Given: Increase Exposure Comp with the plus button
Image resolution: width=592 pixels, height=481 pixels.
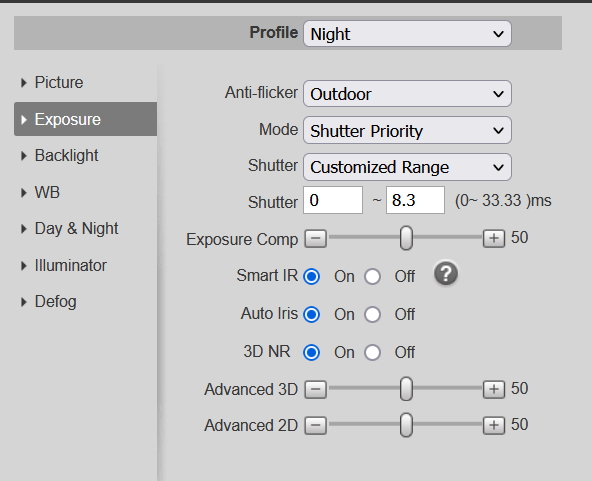Looking at the screenshot, I should pyautogui.click(x=494, y=238).
